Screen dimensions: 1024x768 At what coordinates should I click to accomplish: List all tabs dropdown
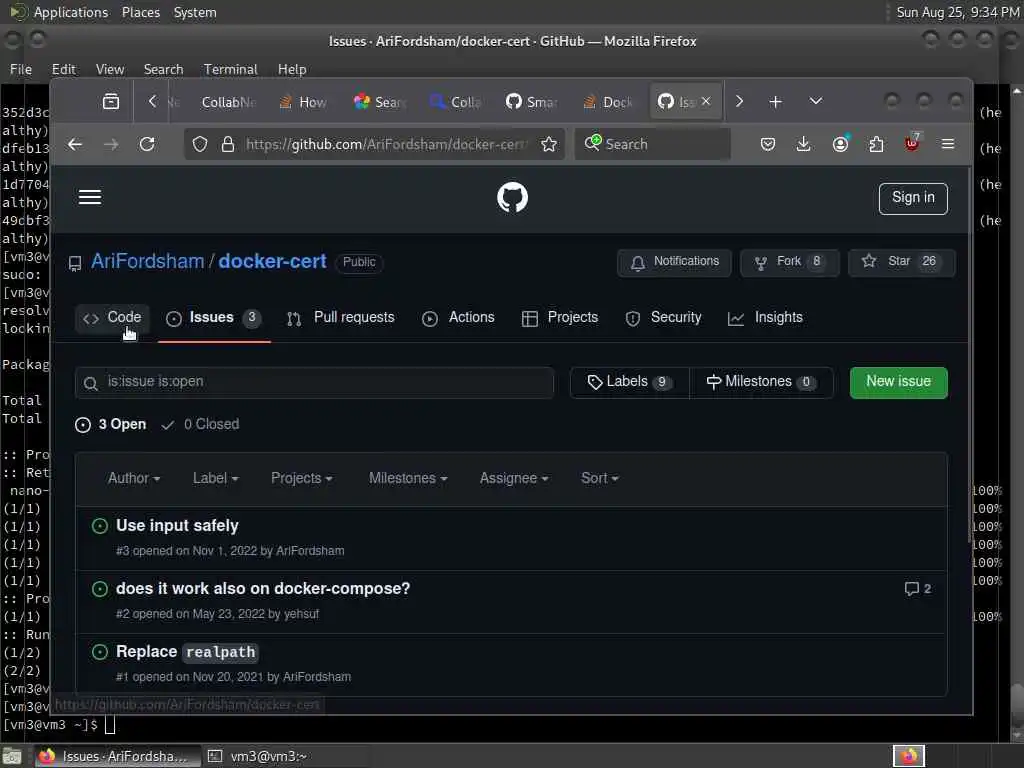tap(816, 101)
